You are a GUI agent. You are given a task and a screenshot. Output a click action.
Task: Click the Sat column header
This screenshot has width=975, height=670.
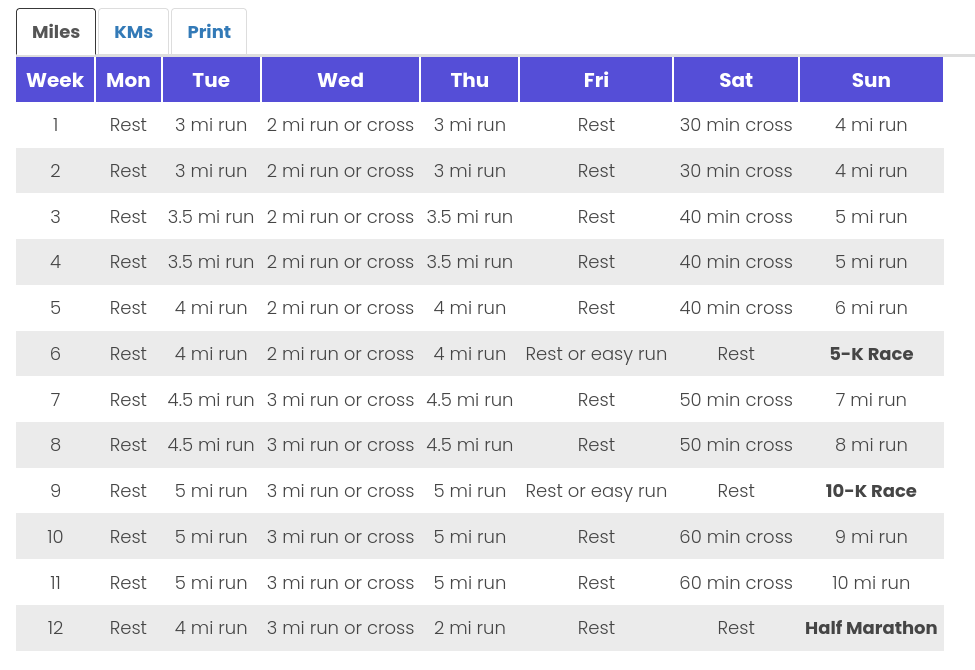736,80
